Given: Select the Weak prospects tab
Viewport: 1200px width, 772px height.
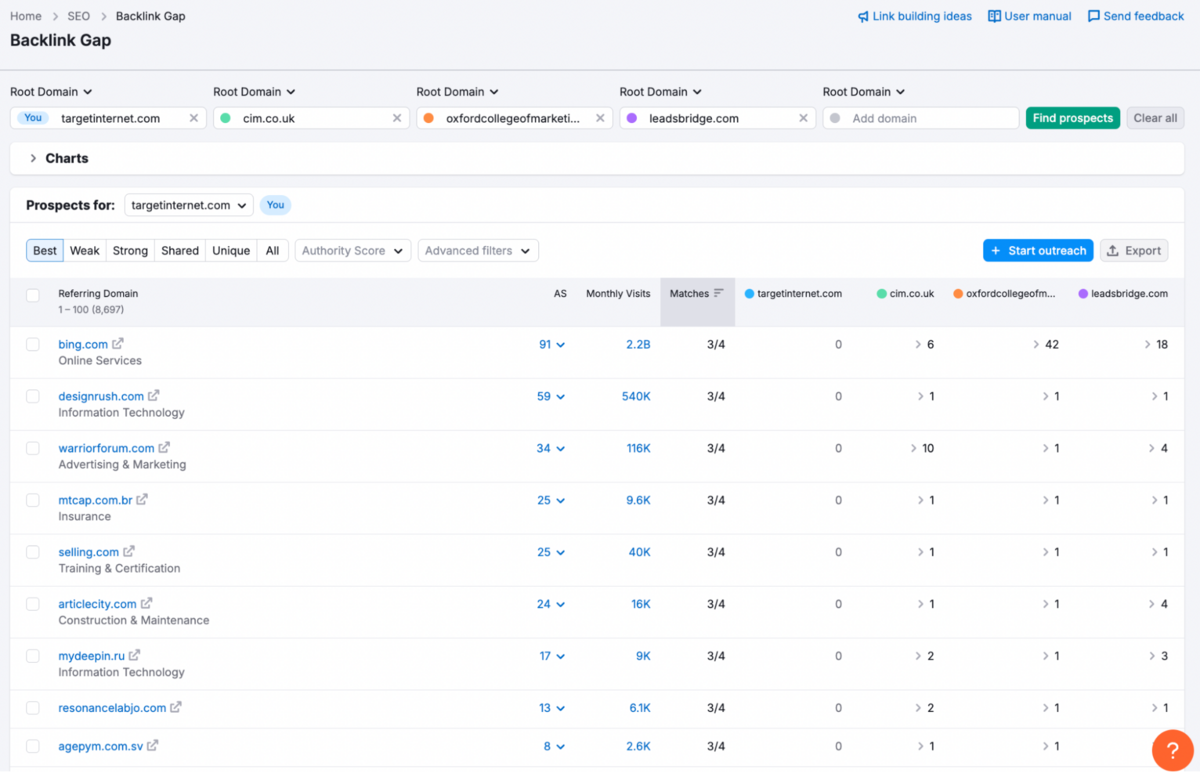Looking at the screenshot, I should pyautogui.click(x=85, y=251).
